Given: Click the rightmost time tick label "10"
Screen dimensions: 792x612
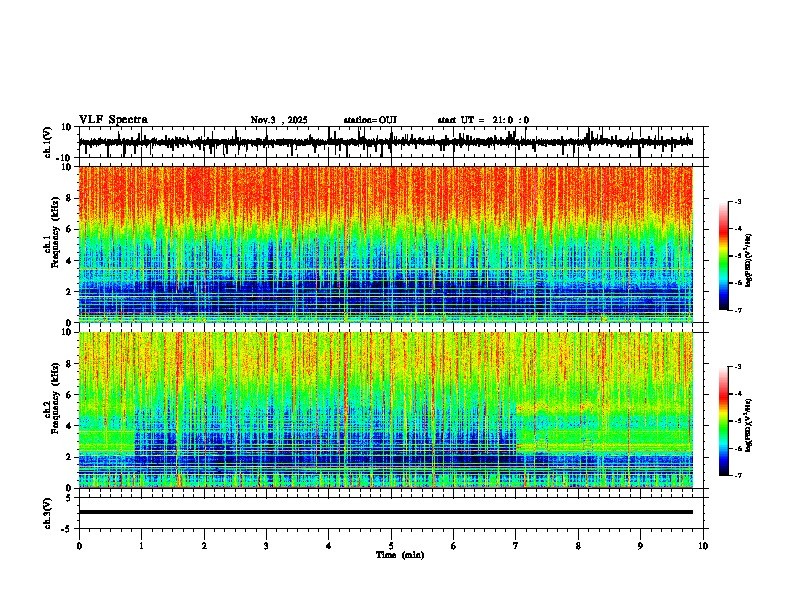Looking at the screenshot, I should tap(703, 546).
